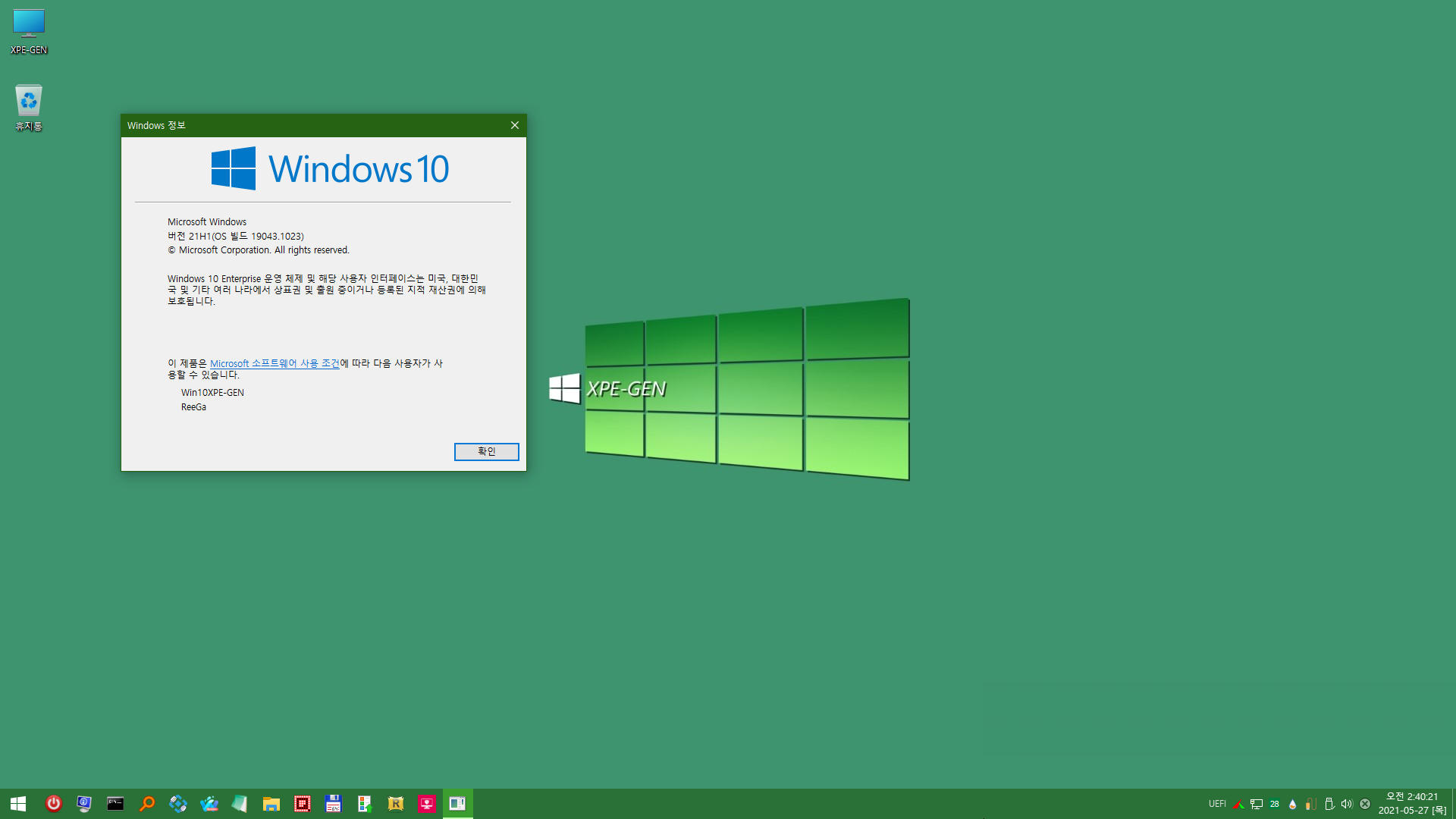Click the green 28 temperature tray icon
The height and width of the screenshot is (819, 1456).
pos(1275,804)
